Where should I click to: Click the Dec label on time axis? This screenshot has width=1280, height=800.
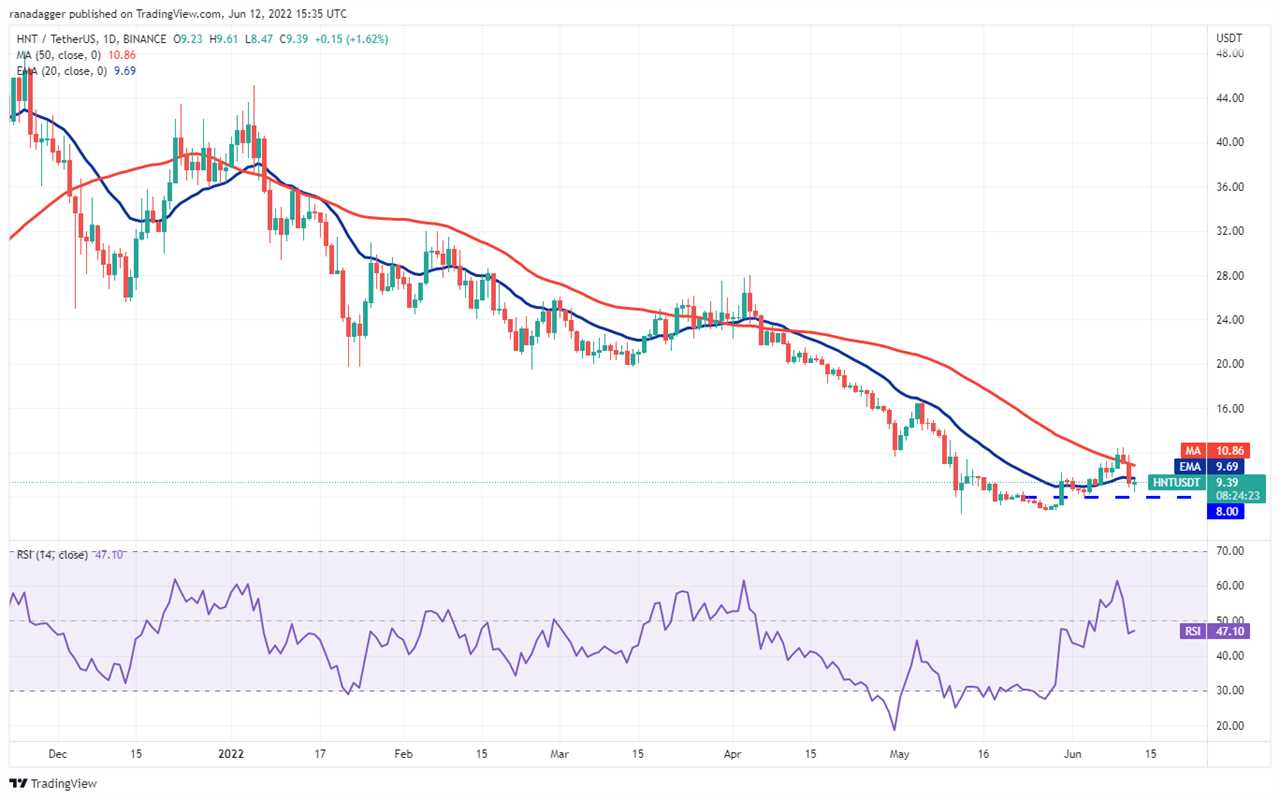coord(57,754)
